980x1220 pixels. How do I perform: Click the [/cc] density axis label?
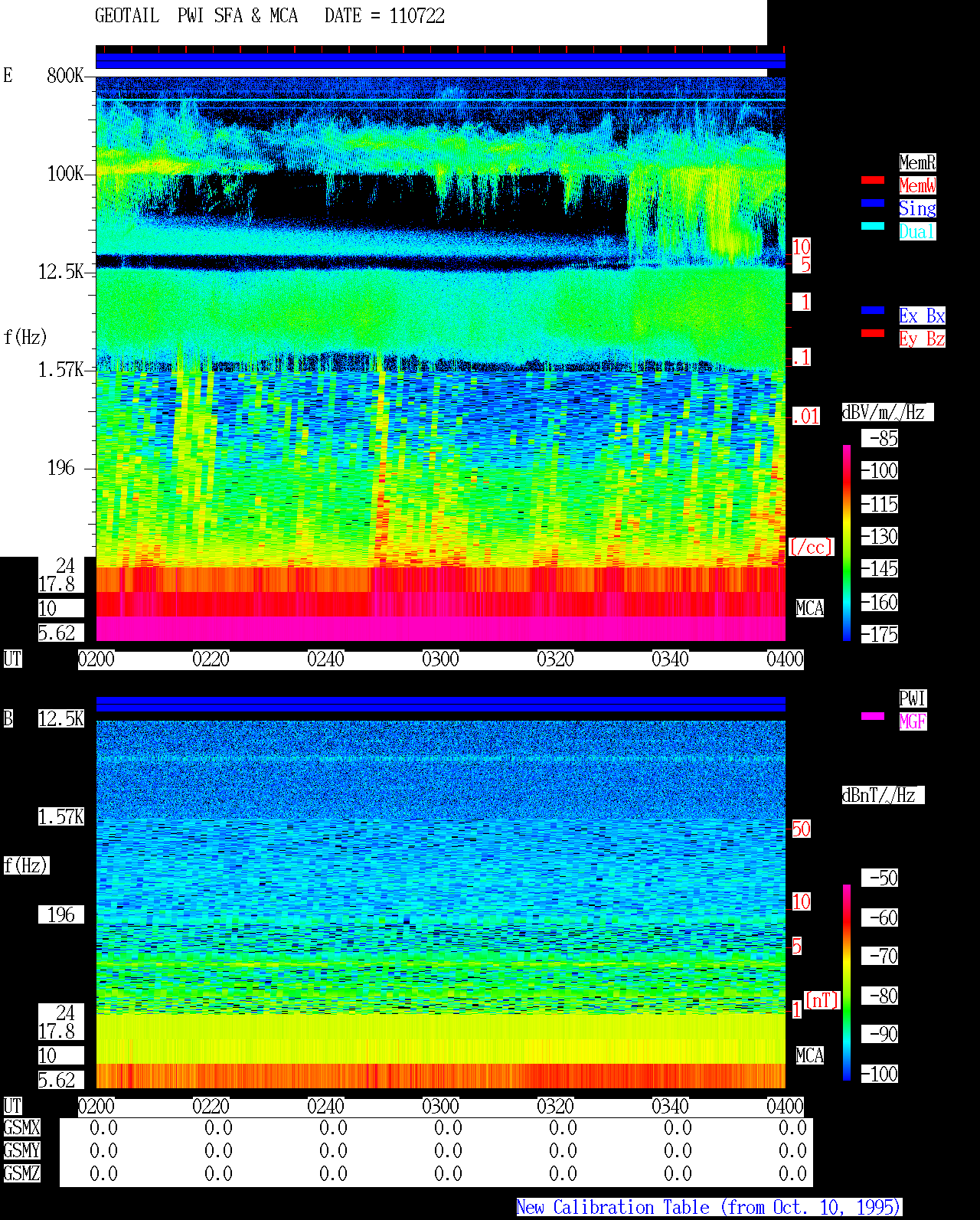pos(811,547)
